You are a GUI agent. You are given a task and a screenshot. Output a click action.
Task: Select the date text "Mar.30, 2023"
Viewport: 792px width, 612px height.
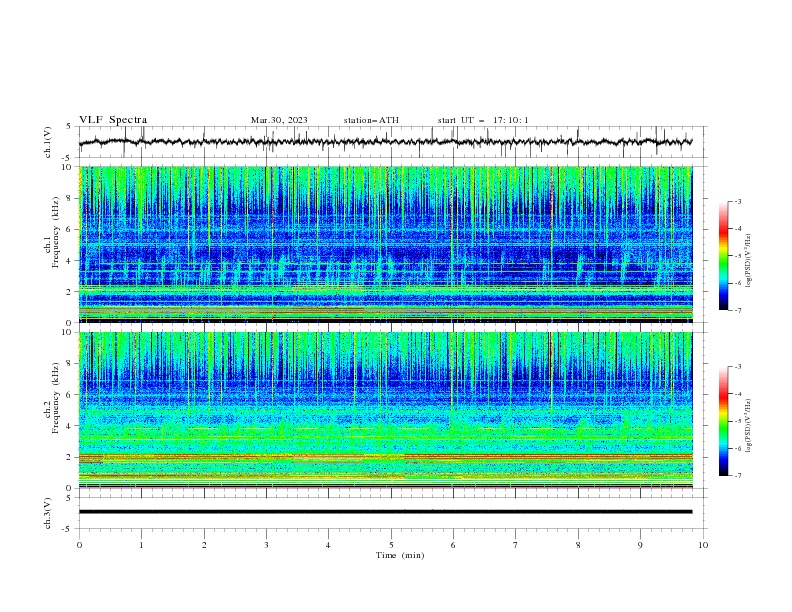coord(279,120)
